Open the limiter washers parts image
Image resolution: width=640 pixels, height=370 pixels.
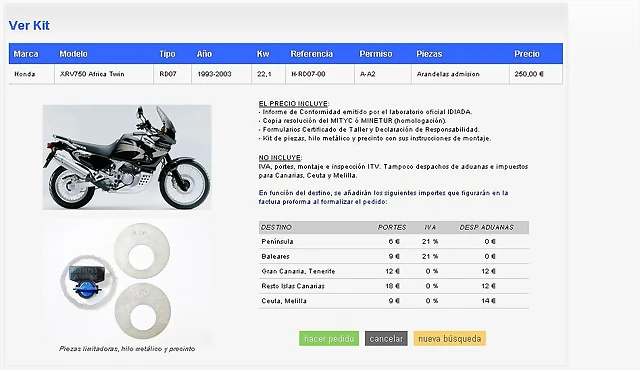[127, 281]
